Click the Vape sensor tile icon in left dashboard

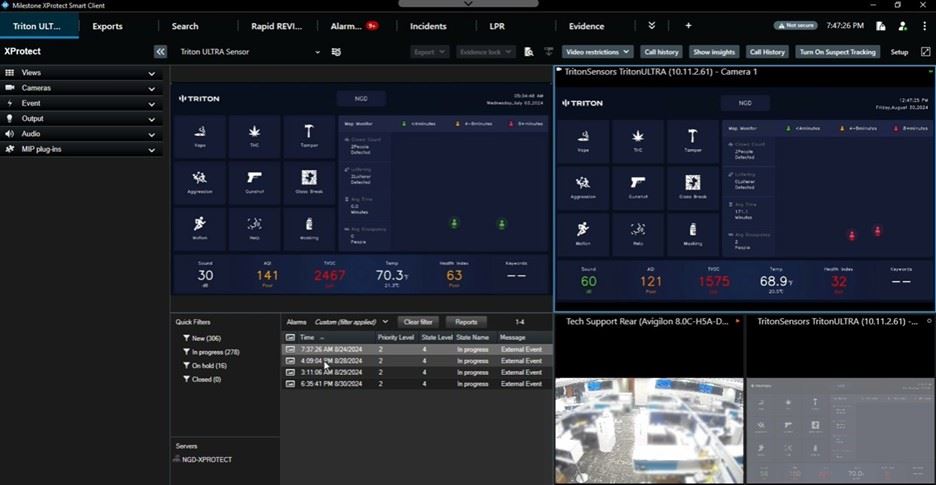(200, 132)
